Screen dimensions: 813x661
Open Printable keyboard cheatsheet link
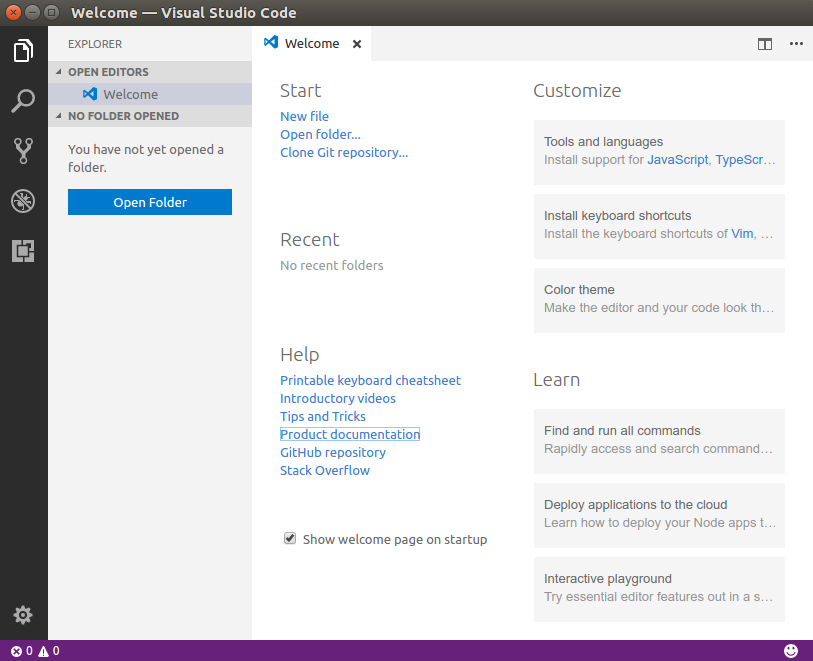pos(370,381)
